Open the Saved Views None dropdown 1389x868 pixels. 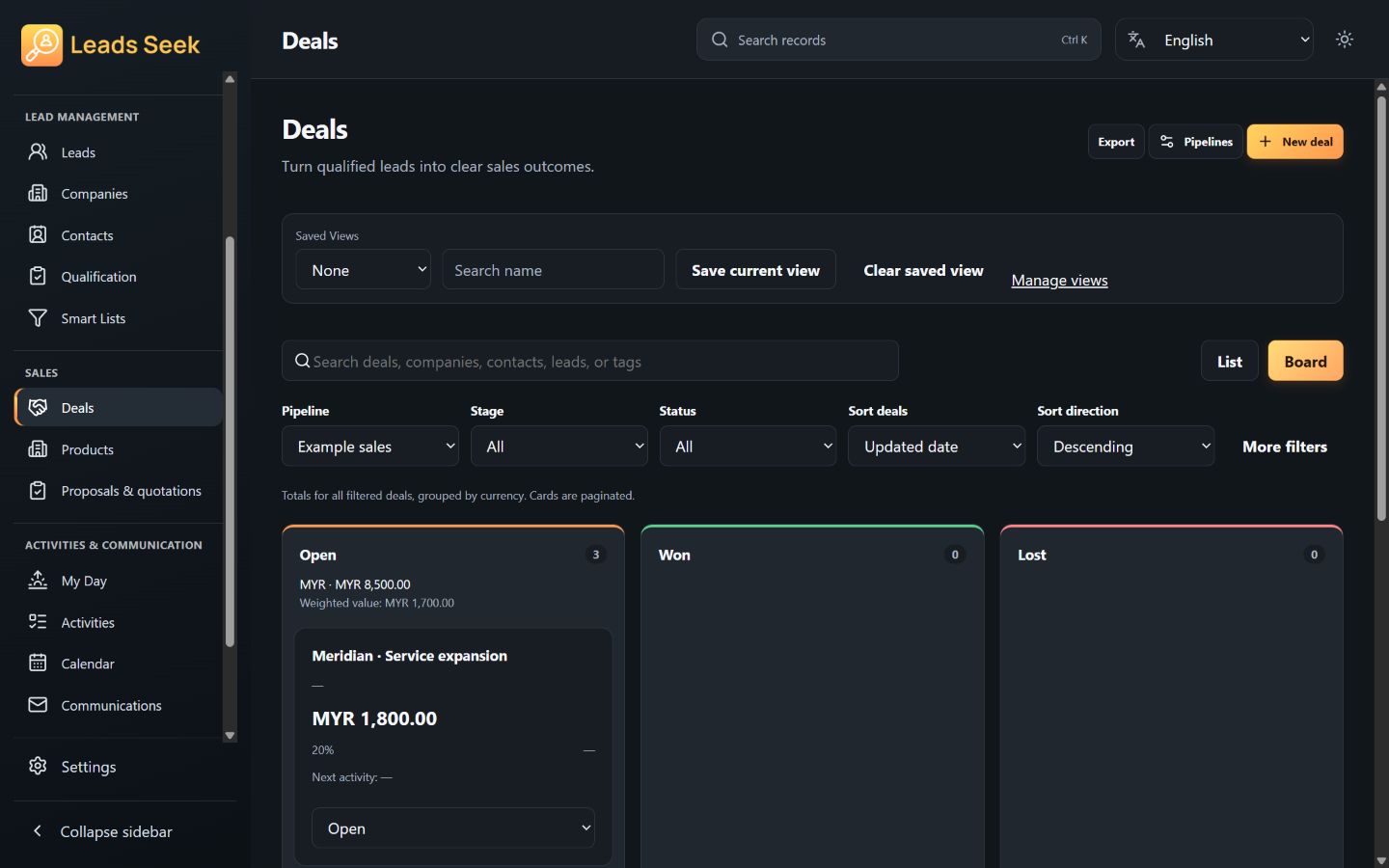click(x=363, y=270)
